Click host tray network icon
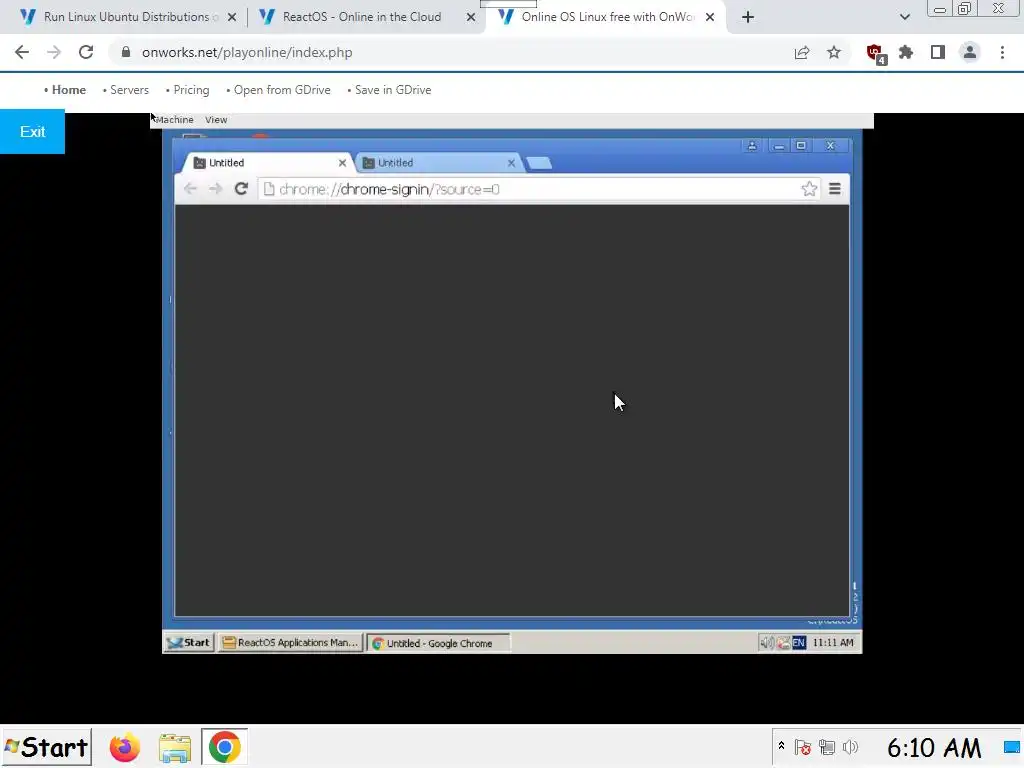This screenshot has width=1024, height=768. (827, 747)
